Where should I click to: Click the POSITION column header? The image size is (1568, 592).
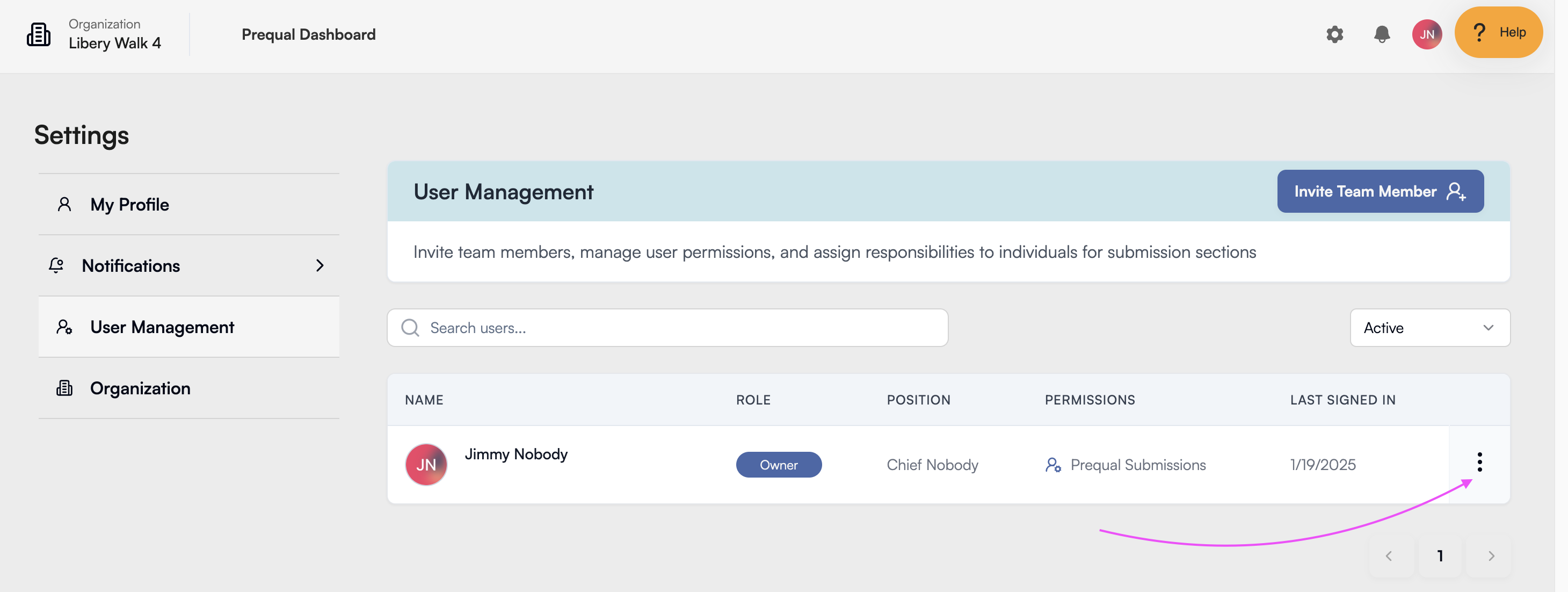[919, 400]
